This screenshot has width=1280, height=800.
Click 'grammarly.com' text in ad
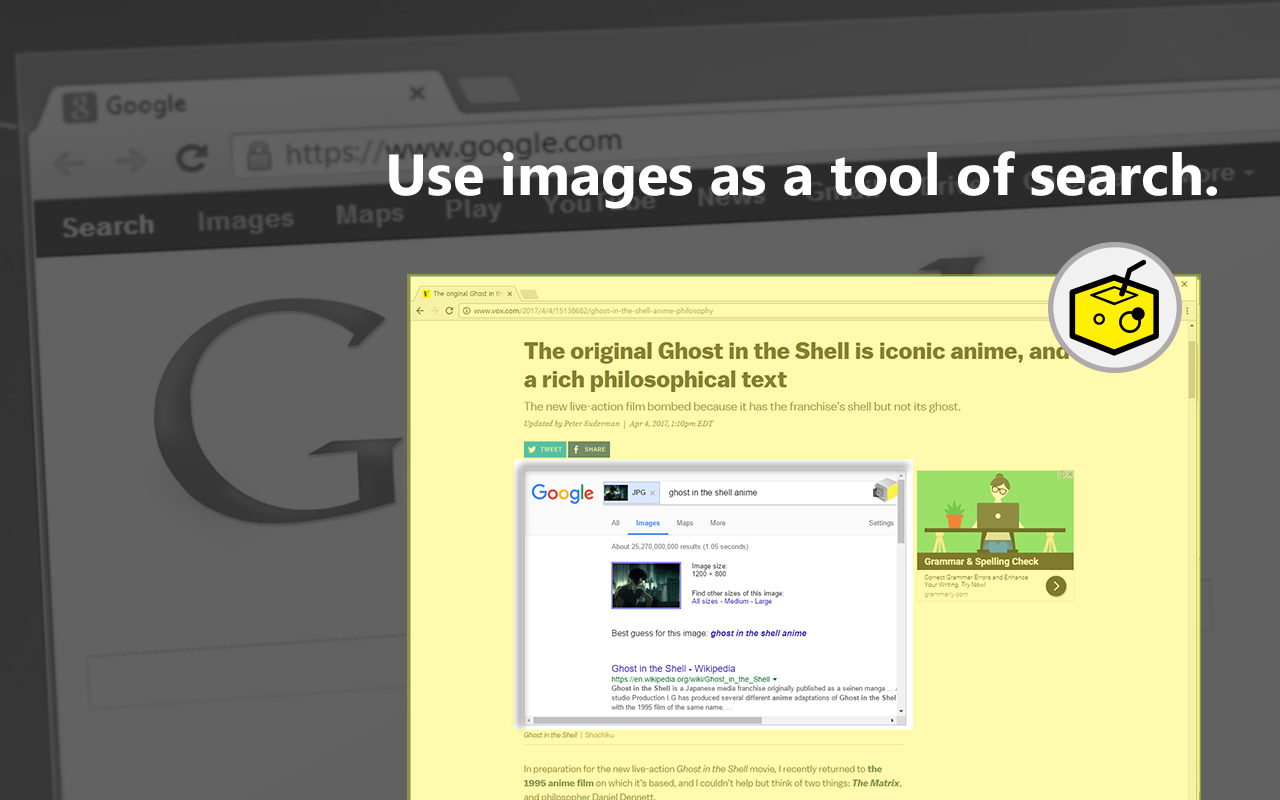tap(946, 594)
